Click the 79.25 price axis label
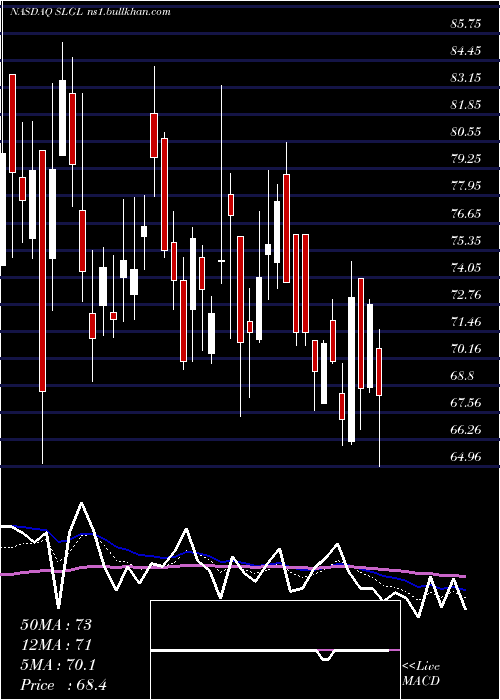Image resolution: width=500 pixels, height=700 pixels. point(466,159)
